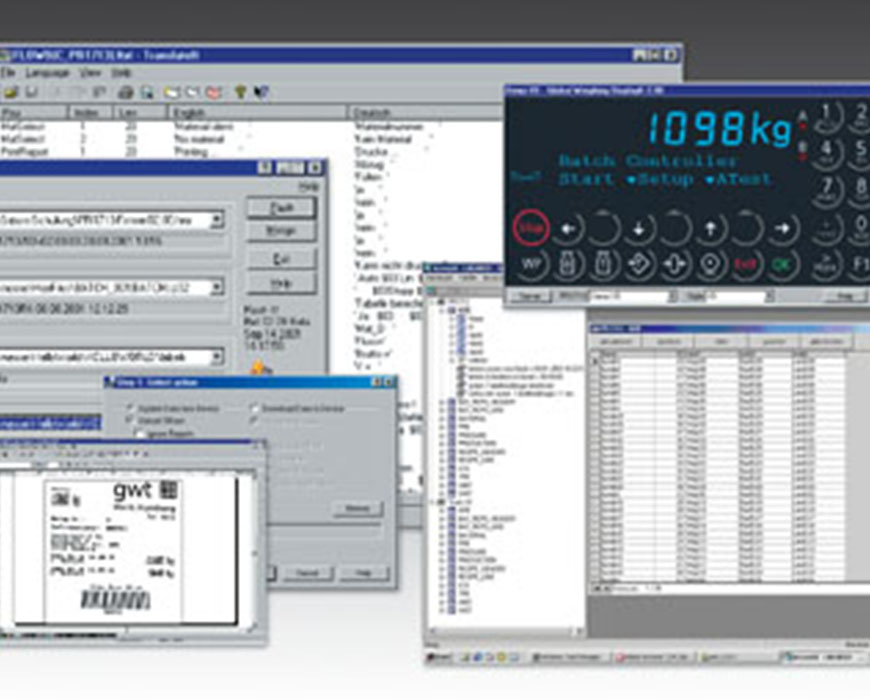870x700 pixels.
Task: Open the first file path dropdown
Action: 217,219
